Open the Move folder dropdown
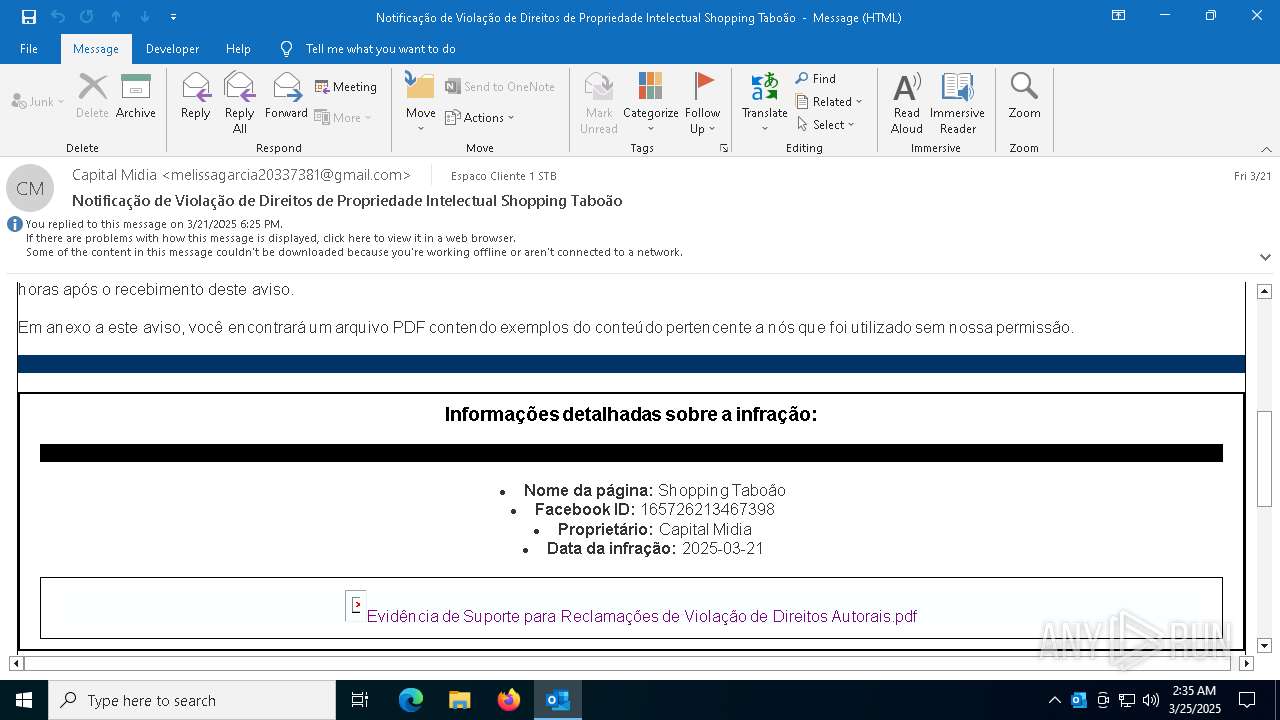The height and width of the screenshot is (720, 1280). (x=420, y=103)
